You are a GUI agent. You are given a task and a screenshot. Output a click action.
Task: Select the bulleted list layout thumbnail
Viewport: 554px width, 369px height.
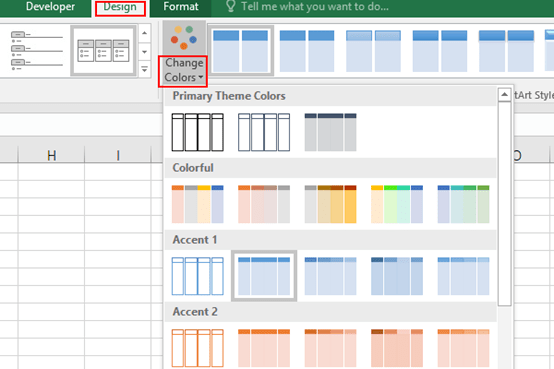click(x=37, y=51)
